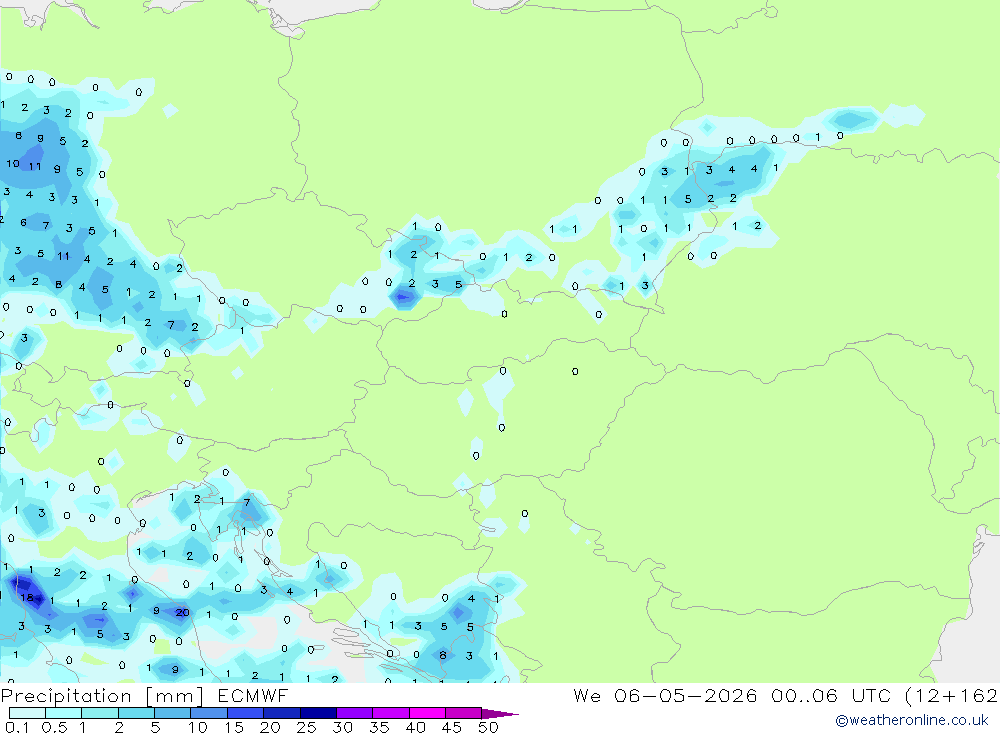The height and width of the screenshot is (733, 1000).
Task: Click the 2–5 mm legend color box
Action: pos(136,713)
